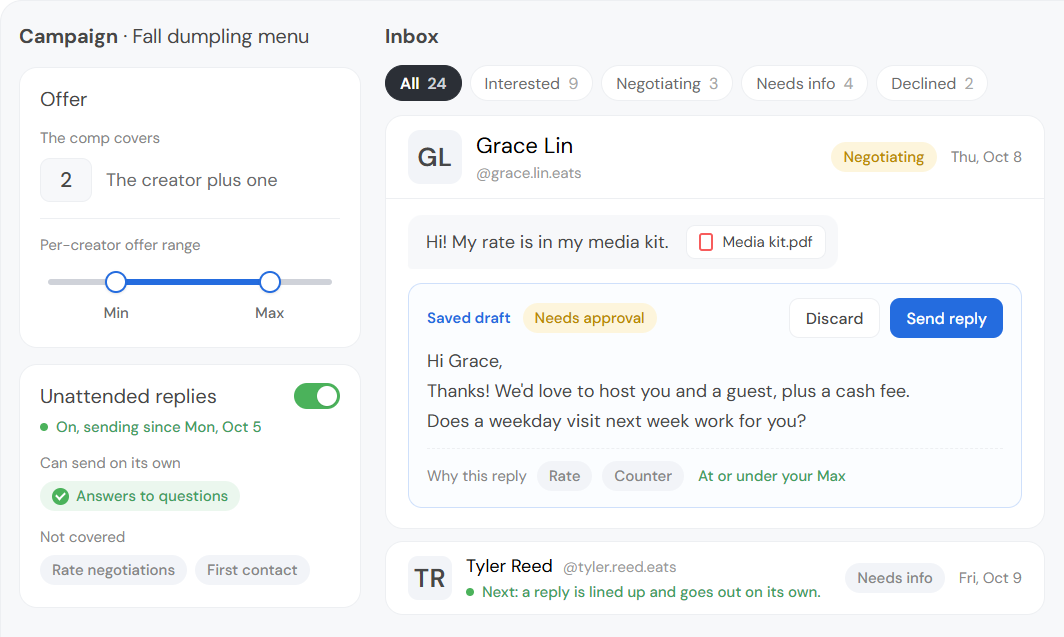Filter inbox by Declined
Viewport: 1064px width, 637px height.
coord(932,83)
